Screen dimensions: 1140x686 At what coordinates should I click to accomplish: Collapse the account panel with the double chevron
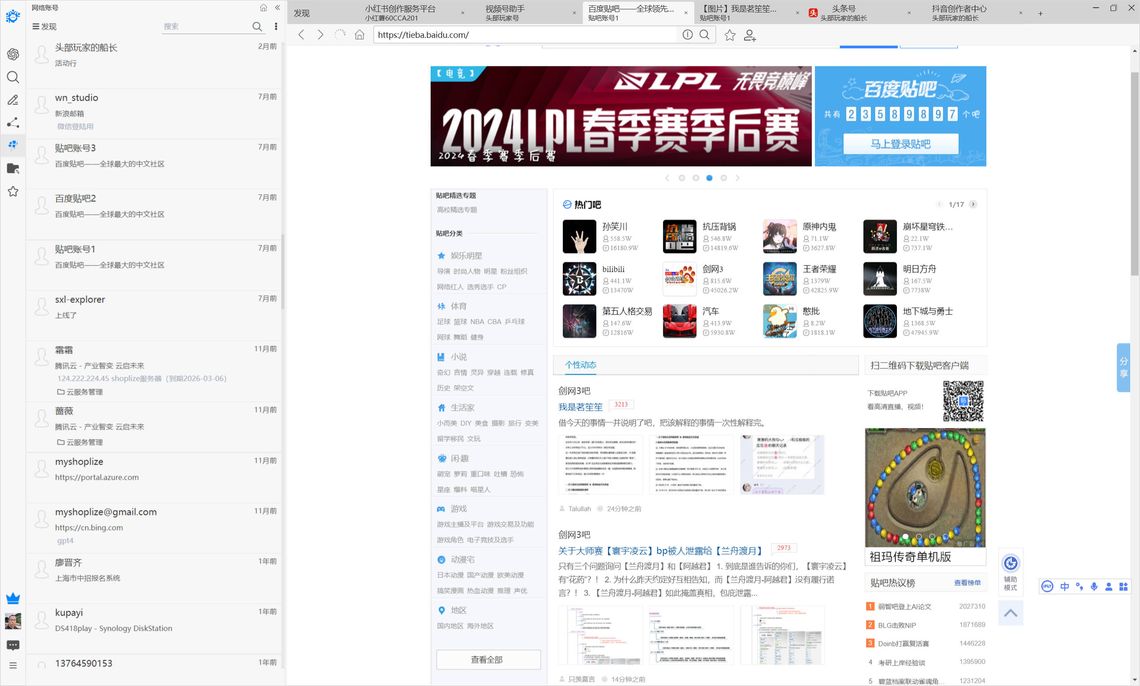point(277,7)
